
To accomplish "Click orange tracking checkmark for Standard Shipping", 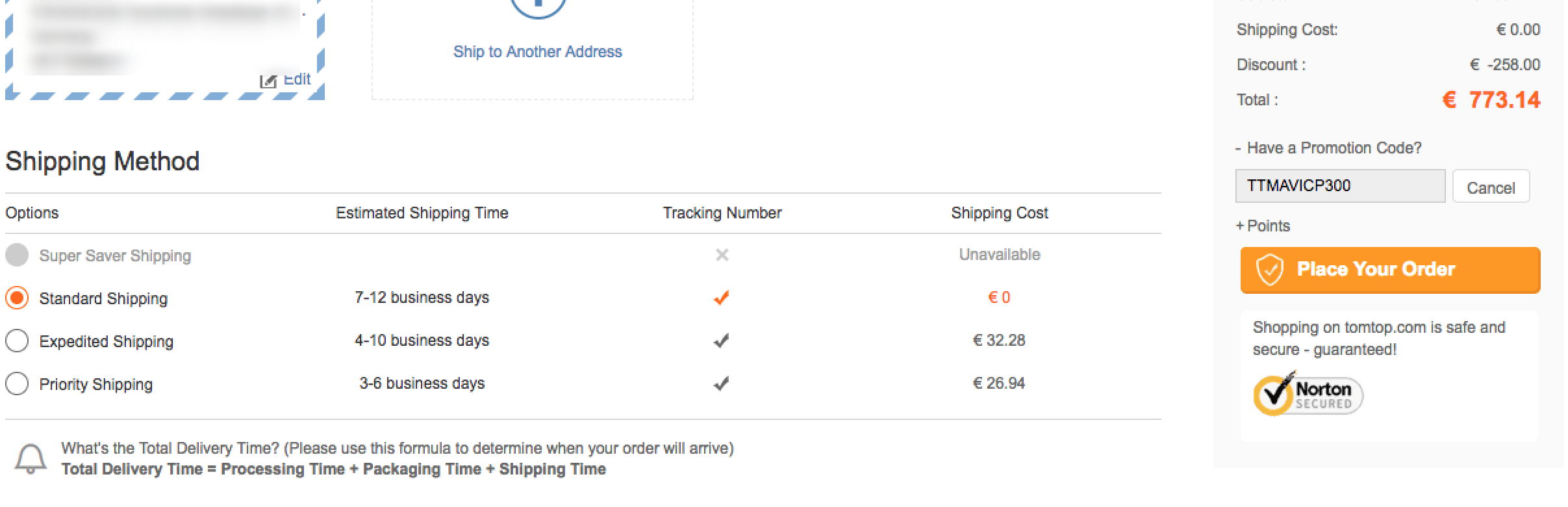I will (x=721, y=298).
